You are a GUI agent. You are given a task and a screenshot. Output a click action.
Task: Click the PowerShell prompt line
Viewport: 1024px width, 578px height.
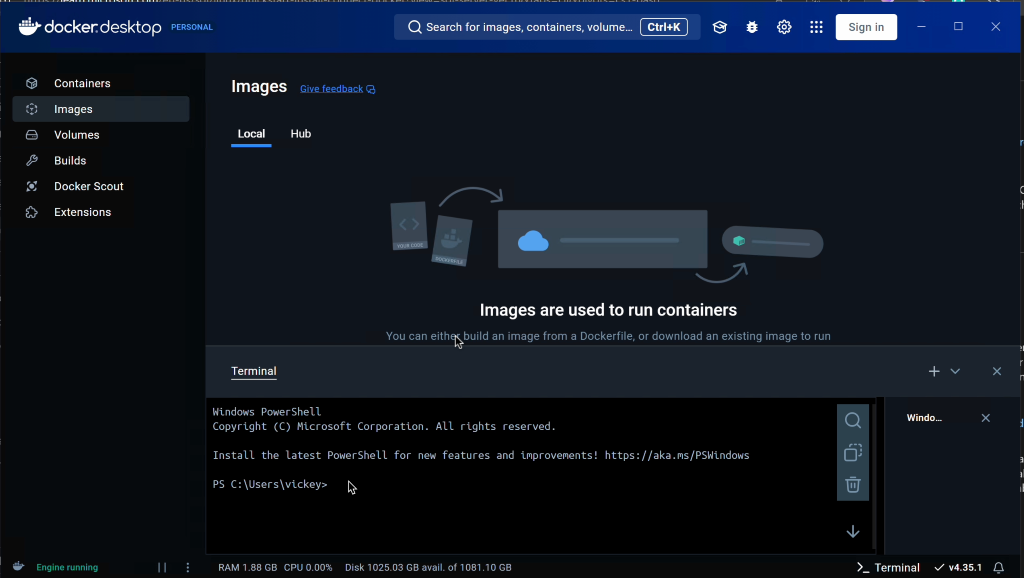click(x=270, y=485)
